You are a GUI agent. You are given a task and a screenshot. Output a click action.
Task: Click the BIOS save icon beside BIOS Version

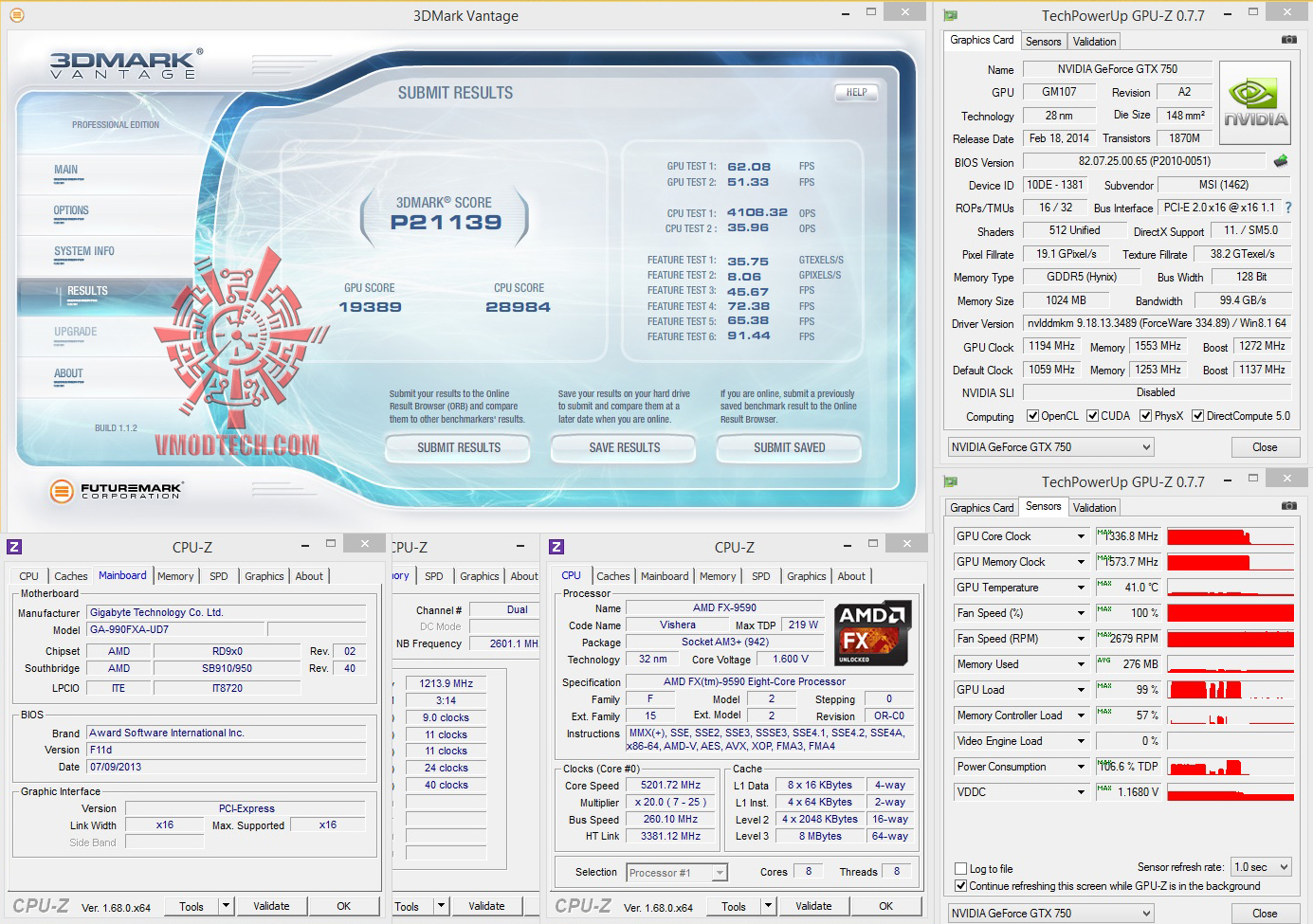tap(1281, 161)
